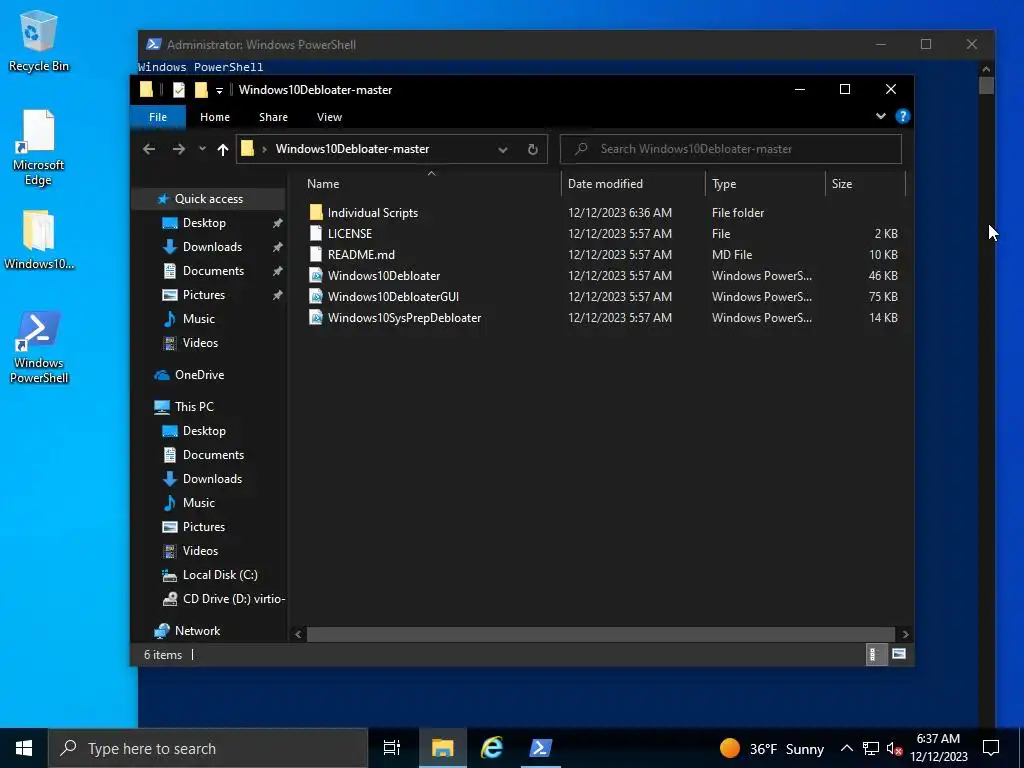Select Windows PowerShell desktop shortcut
1024x768 pixels.
click(39, 347)
